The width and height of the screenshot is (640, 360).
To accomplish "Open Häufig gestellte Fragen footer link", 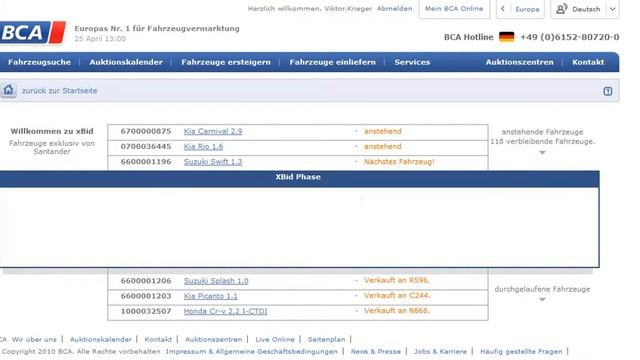I will coord(521,351).
